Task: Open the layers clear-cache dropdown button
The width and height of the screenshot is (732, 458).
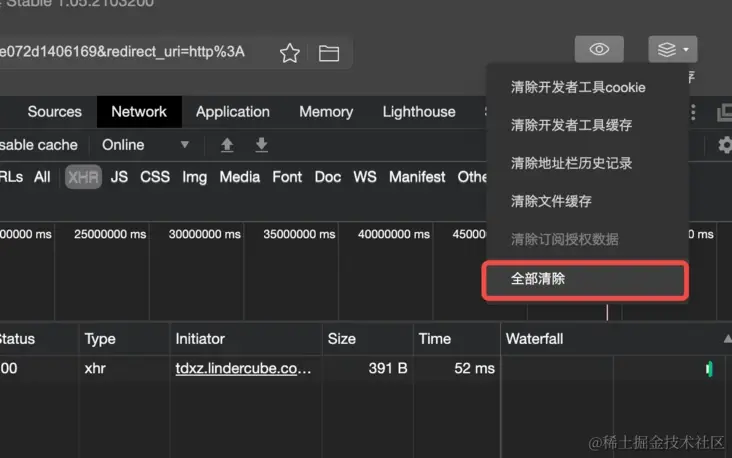Action: click(x=673, y=49)
